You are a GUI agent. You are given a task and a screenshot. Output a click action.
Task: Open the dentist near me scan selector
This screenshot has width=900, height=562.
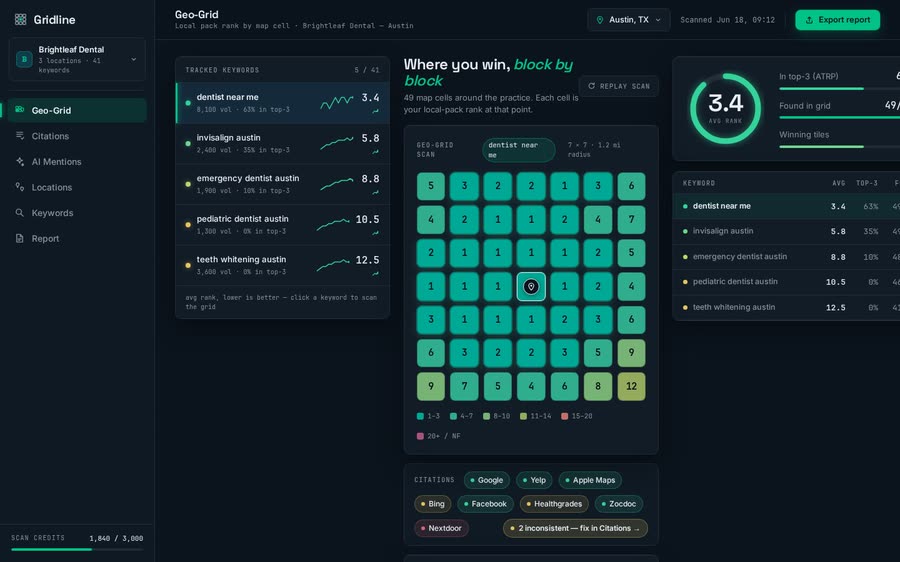coord(518,150)
